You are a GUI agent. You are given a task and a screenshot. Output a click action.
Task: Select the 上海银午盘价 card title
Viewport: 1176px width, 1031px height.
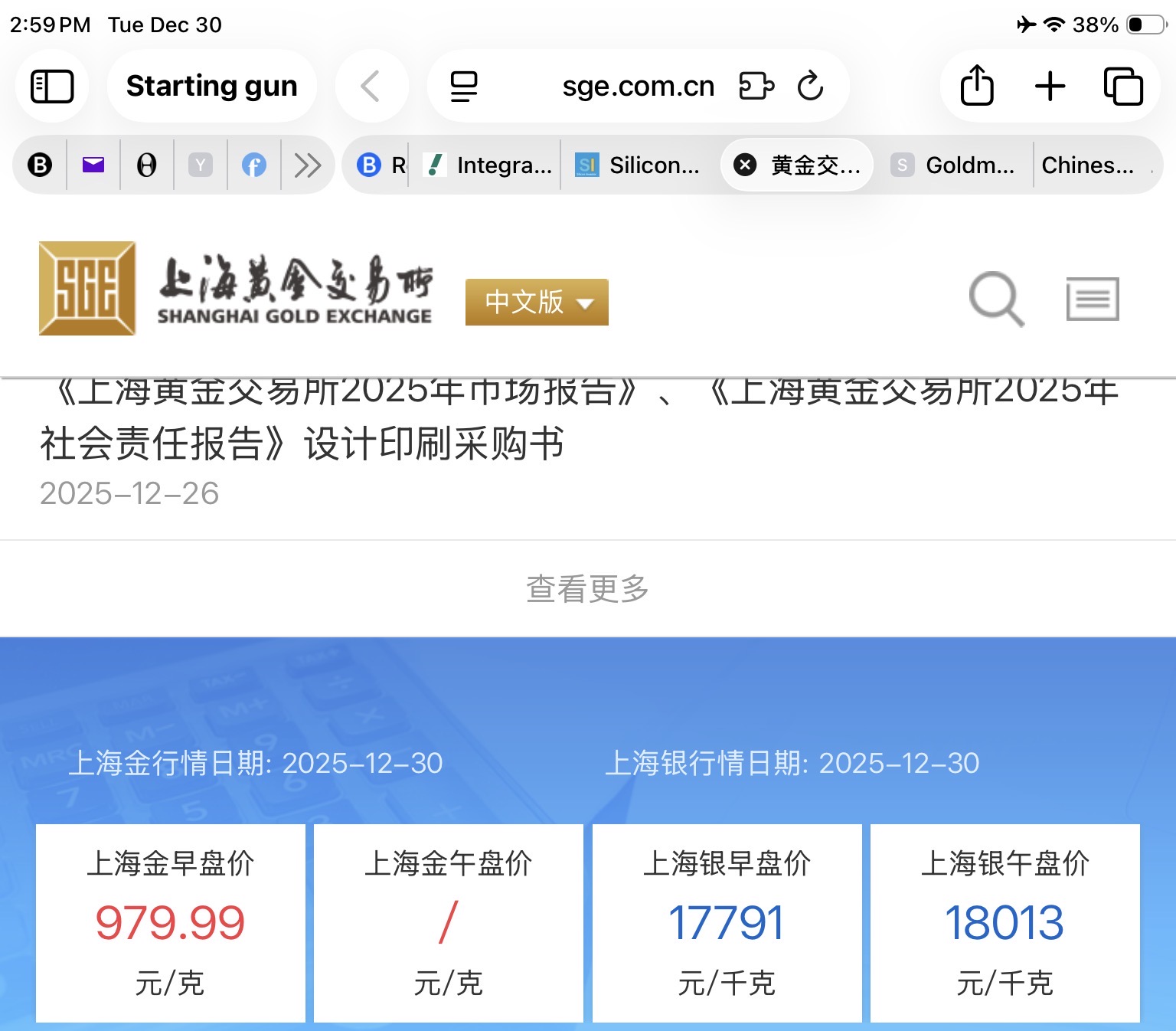click(1004, 863)
